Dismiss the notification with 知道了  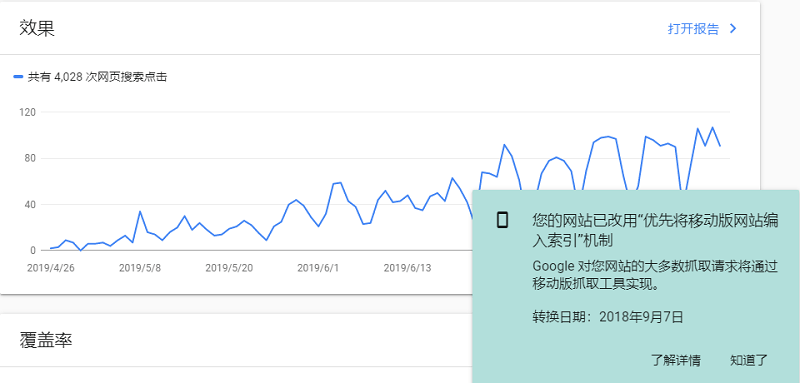point(748,361)
